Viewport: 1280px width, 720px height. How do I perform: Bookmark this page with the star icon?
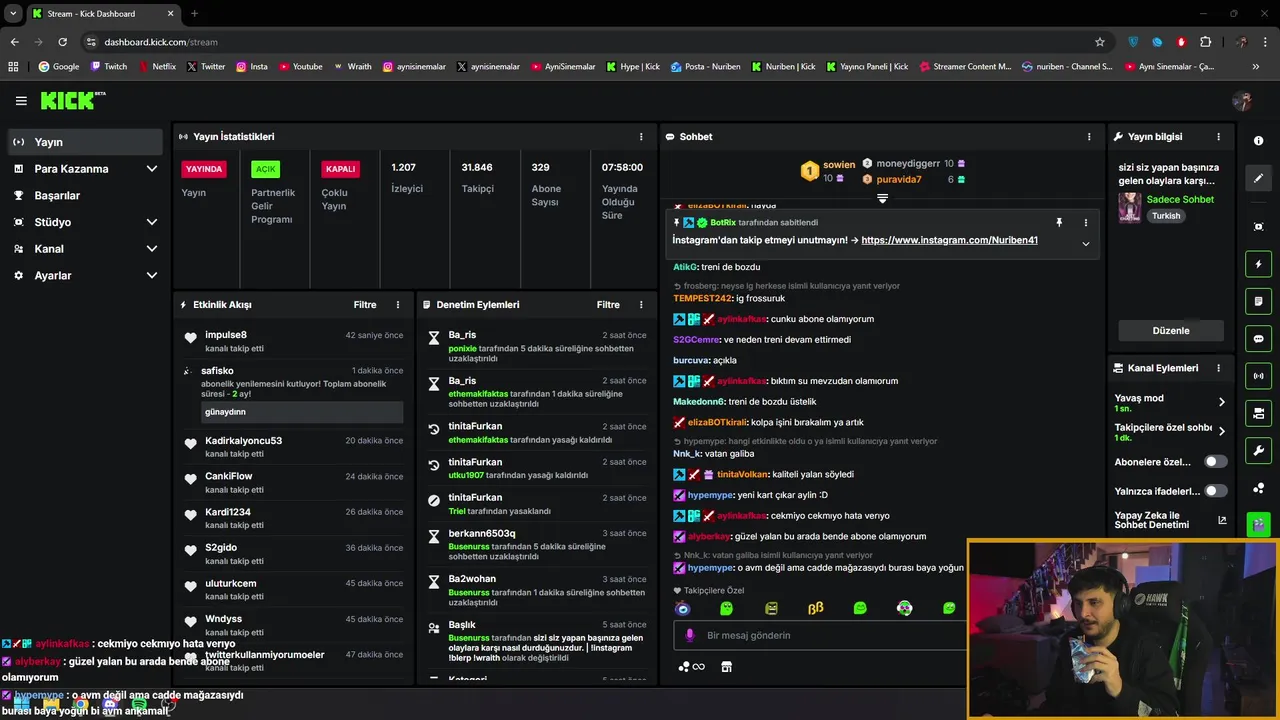(1100, 42)
